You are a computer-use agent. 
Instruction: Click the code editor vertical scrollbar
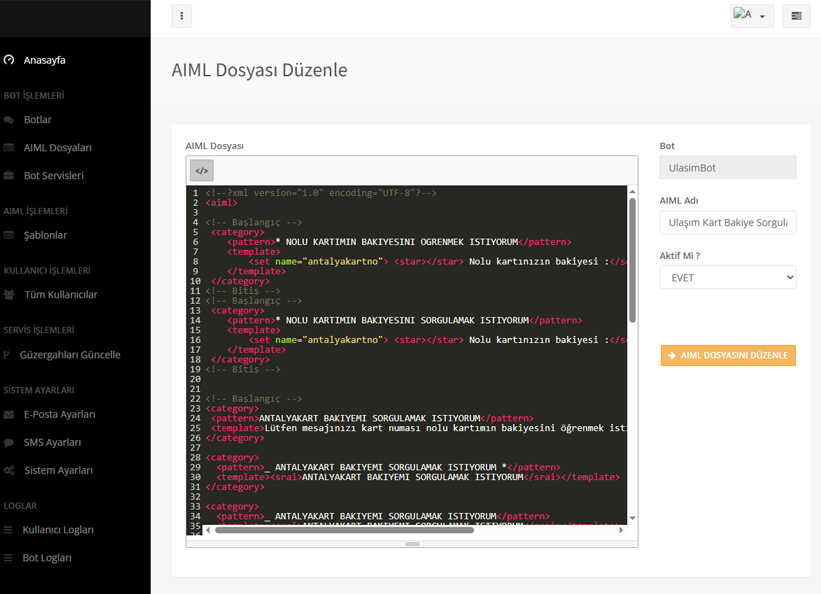(x=632, y=260)
